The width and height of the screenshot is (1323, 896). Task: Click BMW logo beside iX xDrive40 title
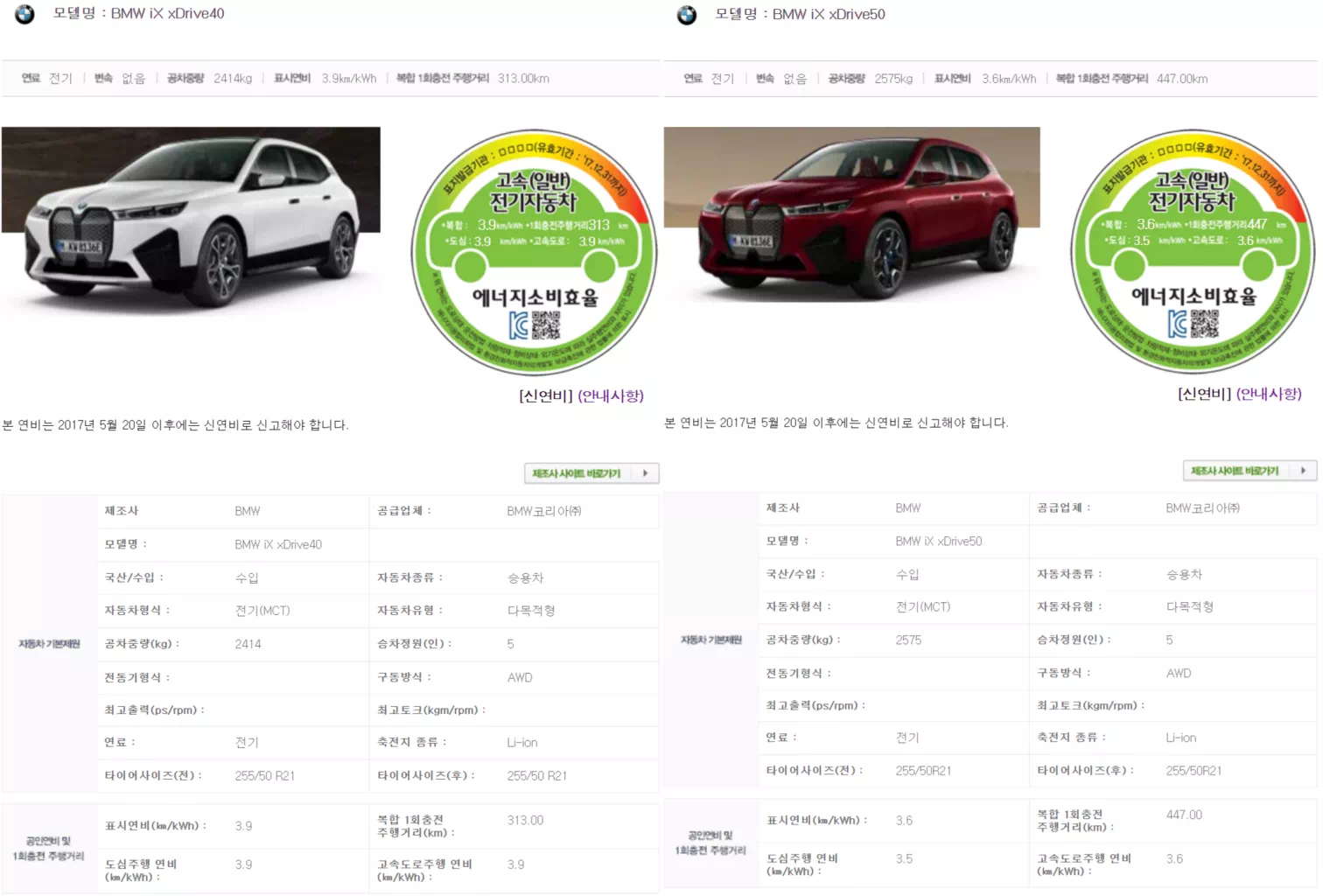(24, 14)
